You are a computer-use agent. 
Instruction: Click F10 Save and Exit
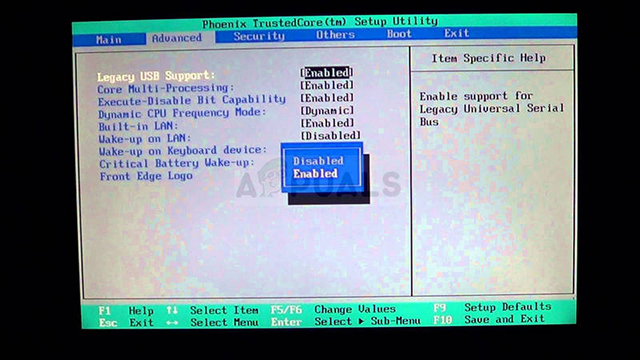pos(489,319)
